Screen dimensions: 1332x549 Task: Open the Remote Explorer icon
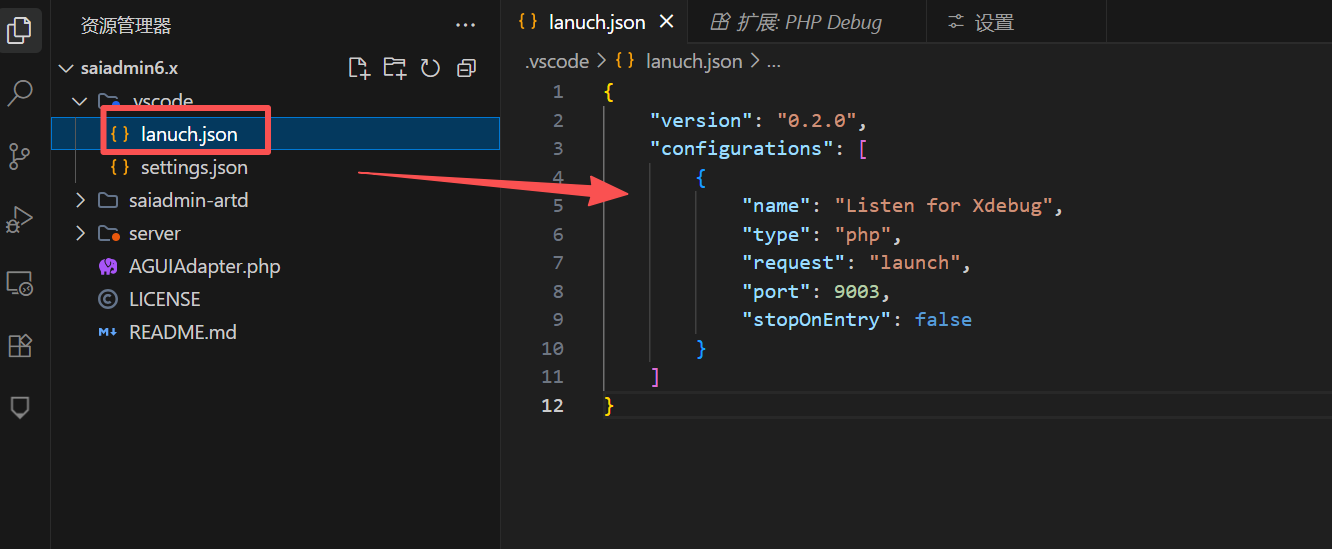20,284
